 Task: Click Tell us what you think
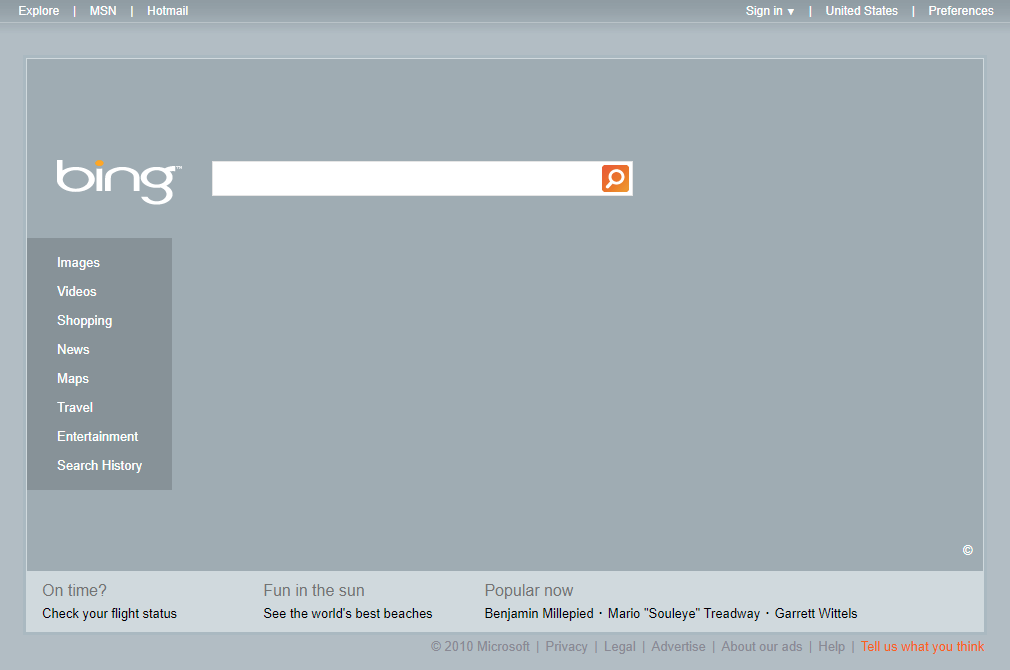coord(922,647)
